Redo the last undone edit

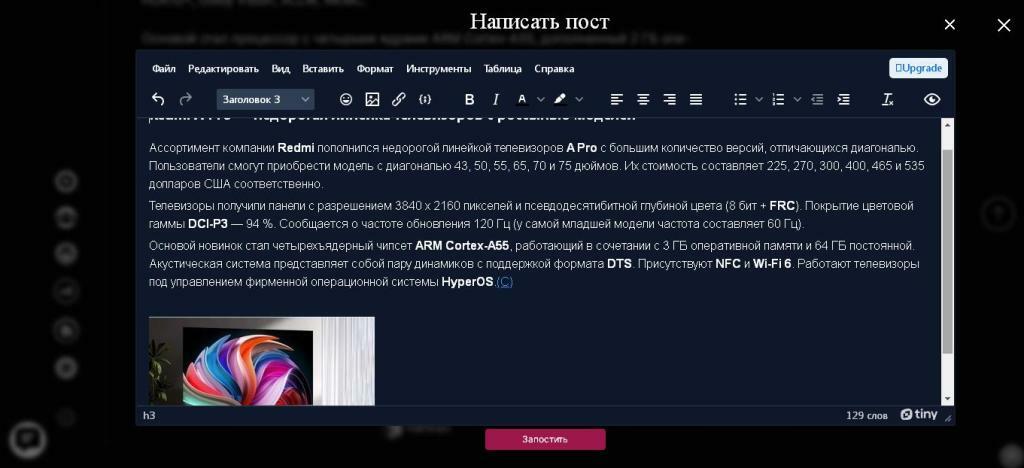click(x=185, y=99)
